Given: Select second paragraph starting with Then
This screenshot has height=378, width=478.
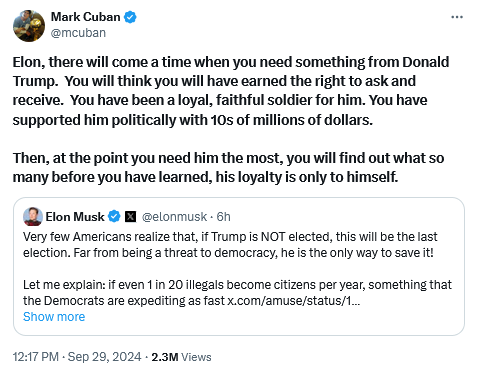Looking at the screenshot, I should [x=228, y=167].
